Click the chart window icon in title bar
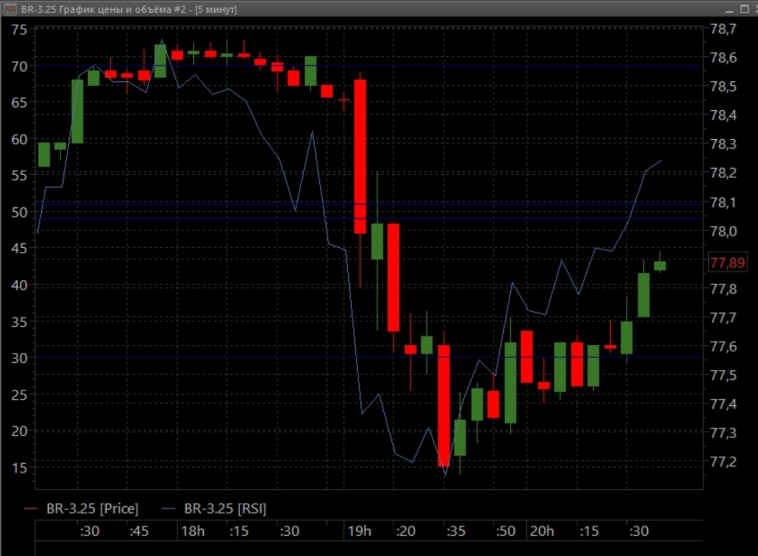 pyautogui.click(x=9, y=7)
